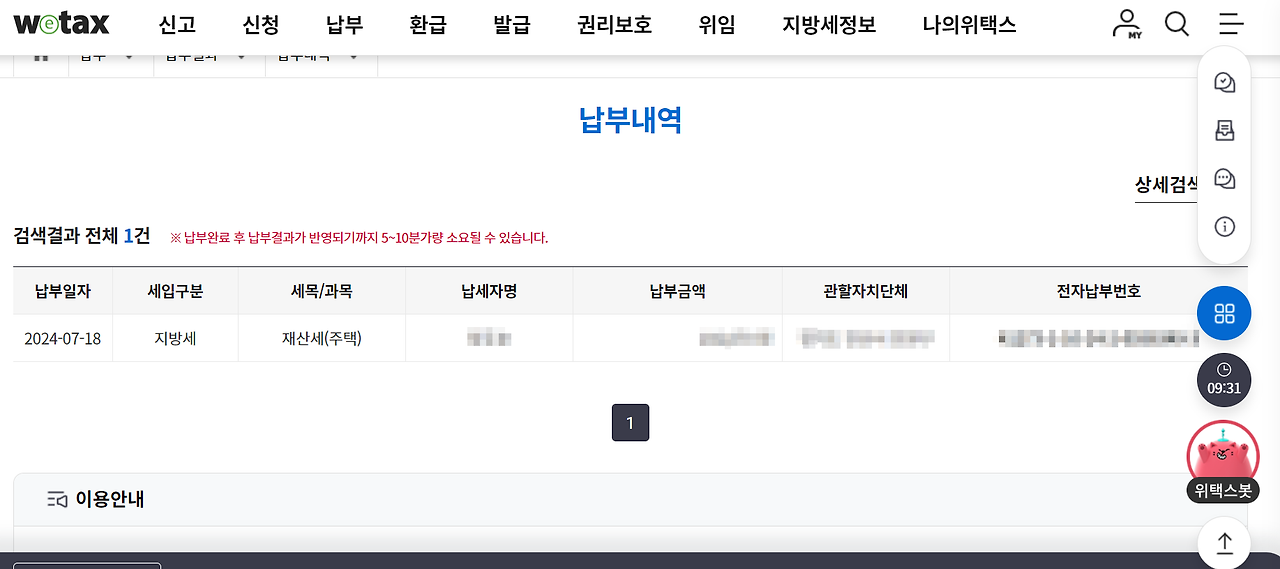Expand 상세검색 detailed search
The image size is (1280, 569).
click(x=1167, y=185)
